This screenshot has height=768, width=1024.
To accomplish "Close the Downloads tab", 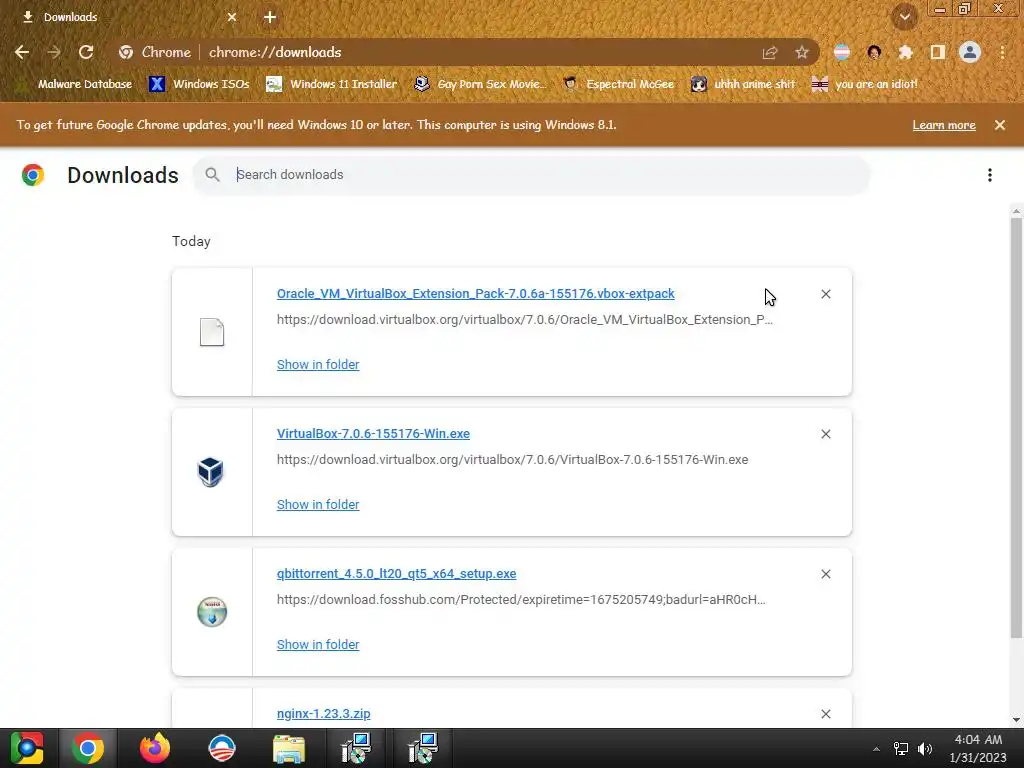I will pyautogui.click(x=232, y=17).
